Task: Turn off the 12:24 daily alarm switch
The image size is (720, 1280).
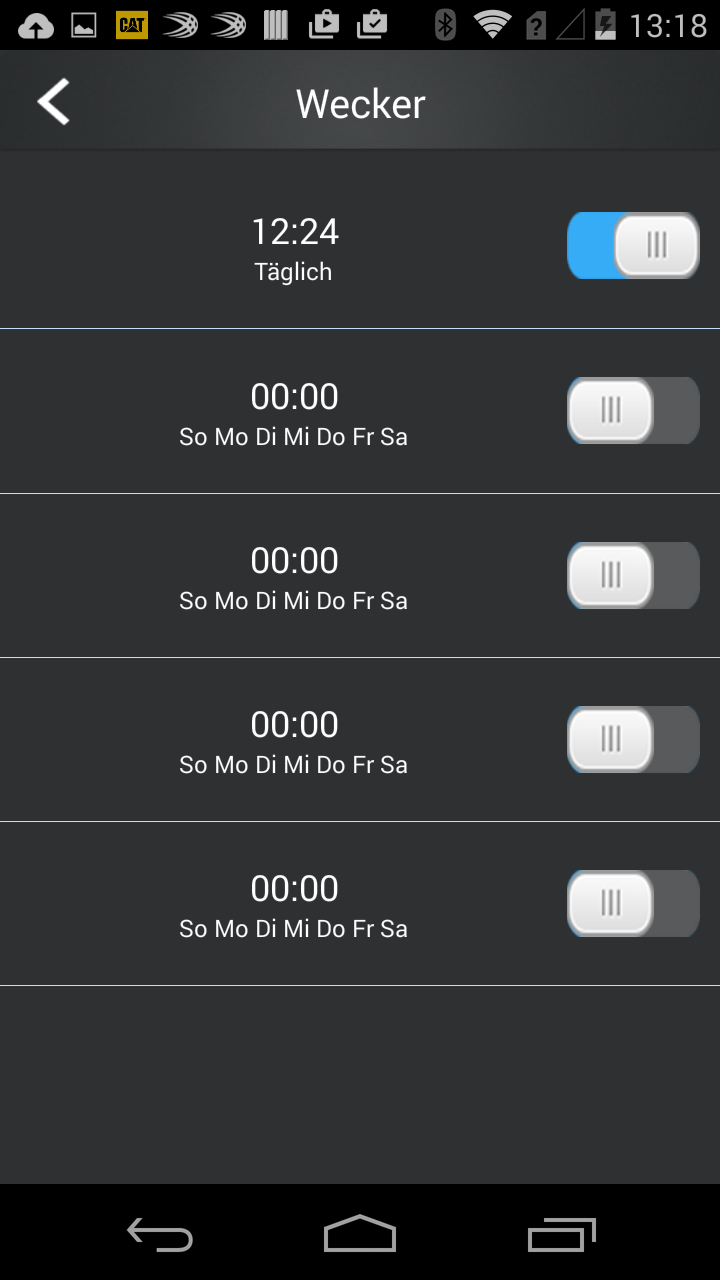Action: click(633, 245)
